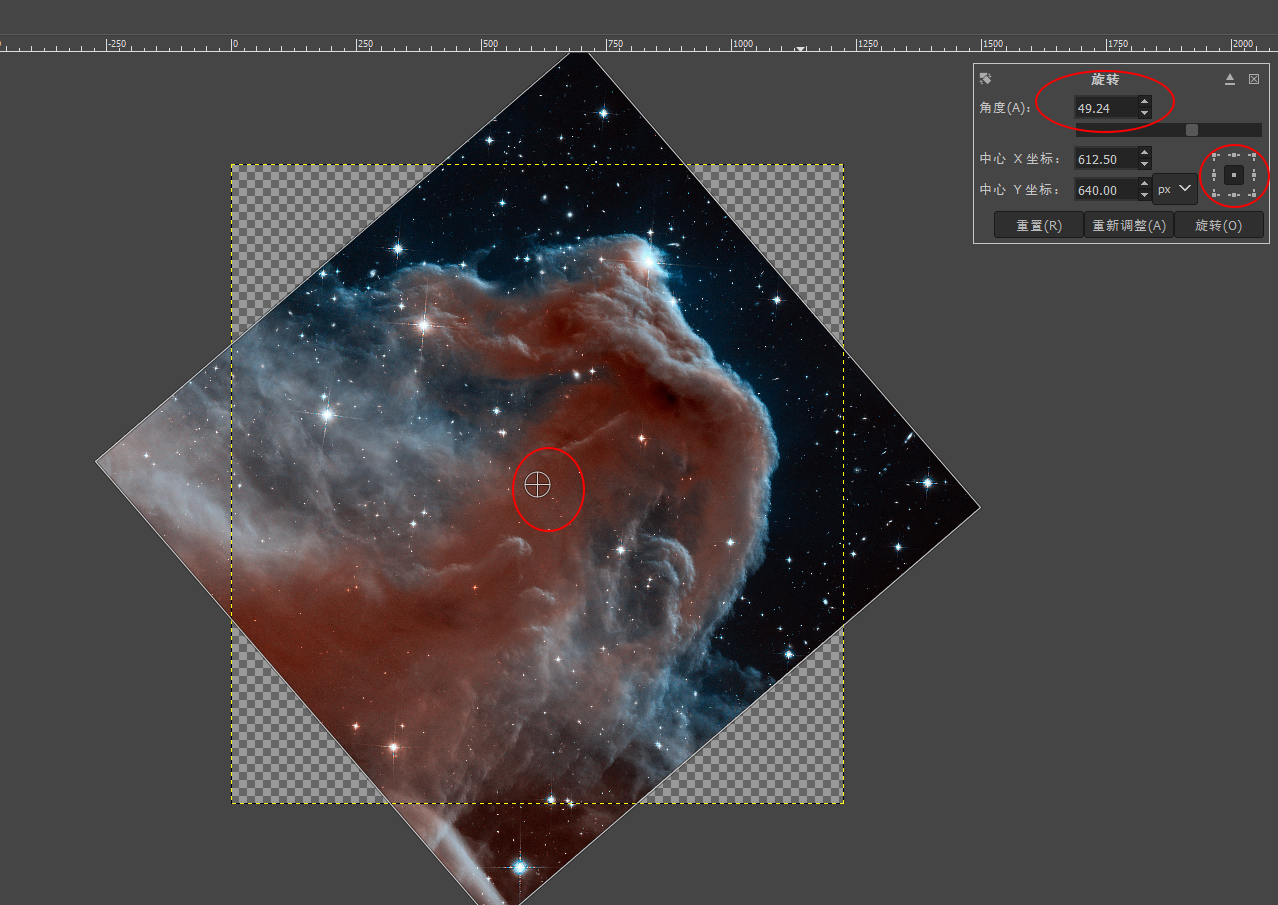Click the 角度(A) label

coord(1005,108)
